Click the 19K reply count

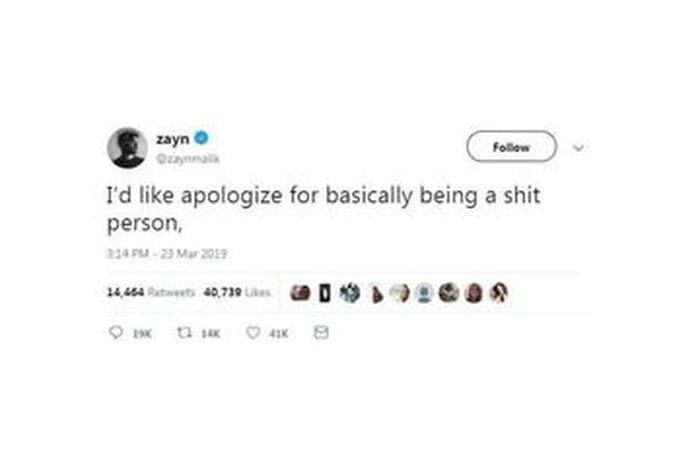[x=143, y=334]
